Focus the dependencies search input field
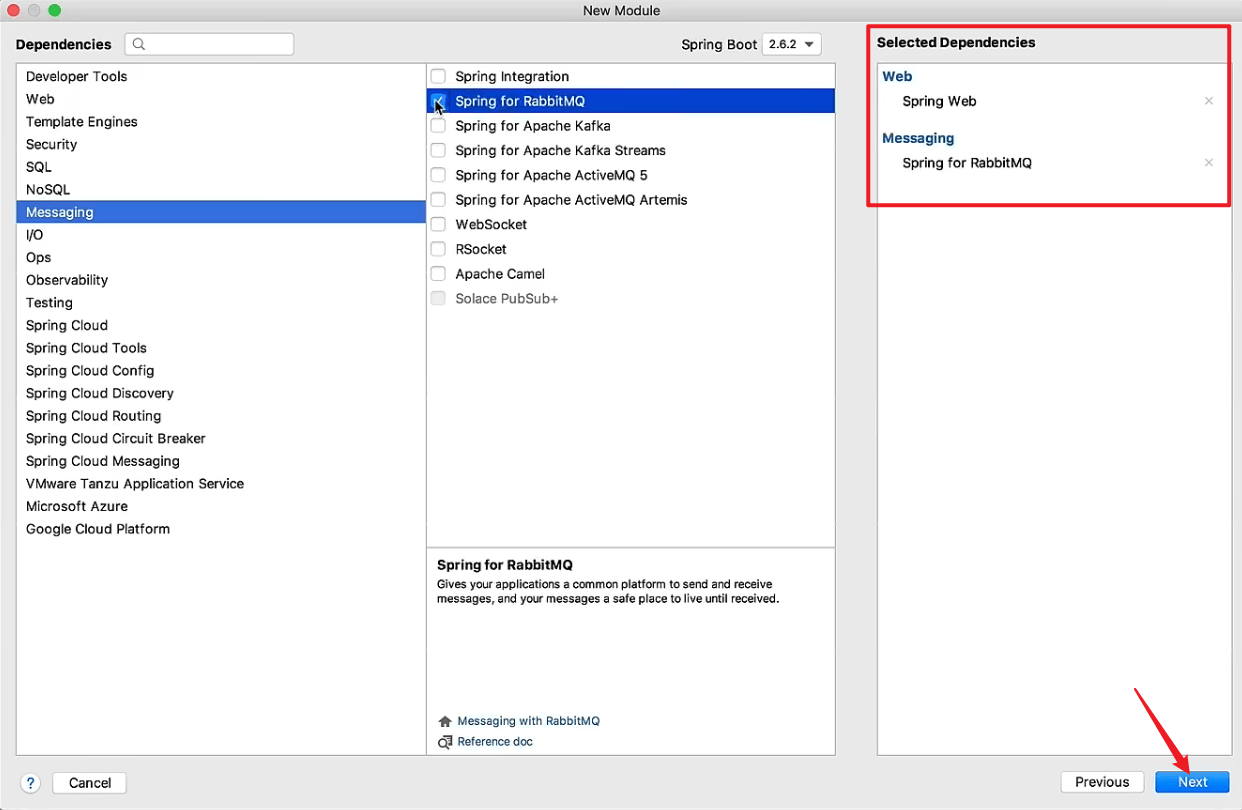 pyautogui.click(x=209, y=44)
